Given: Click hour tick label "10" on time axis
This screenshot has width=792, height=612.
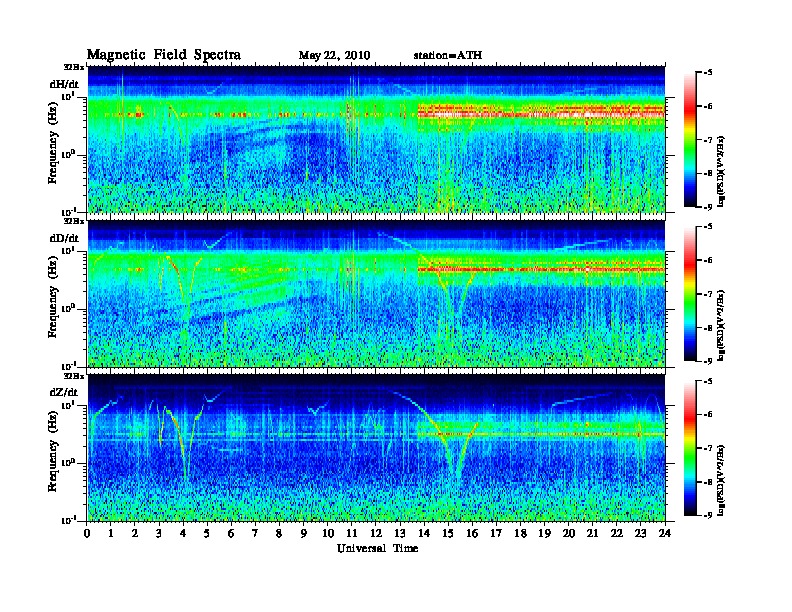Looking at the screenshot, I should click(327, 533).
